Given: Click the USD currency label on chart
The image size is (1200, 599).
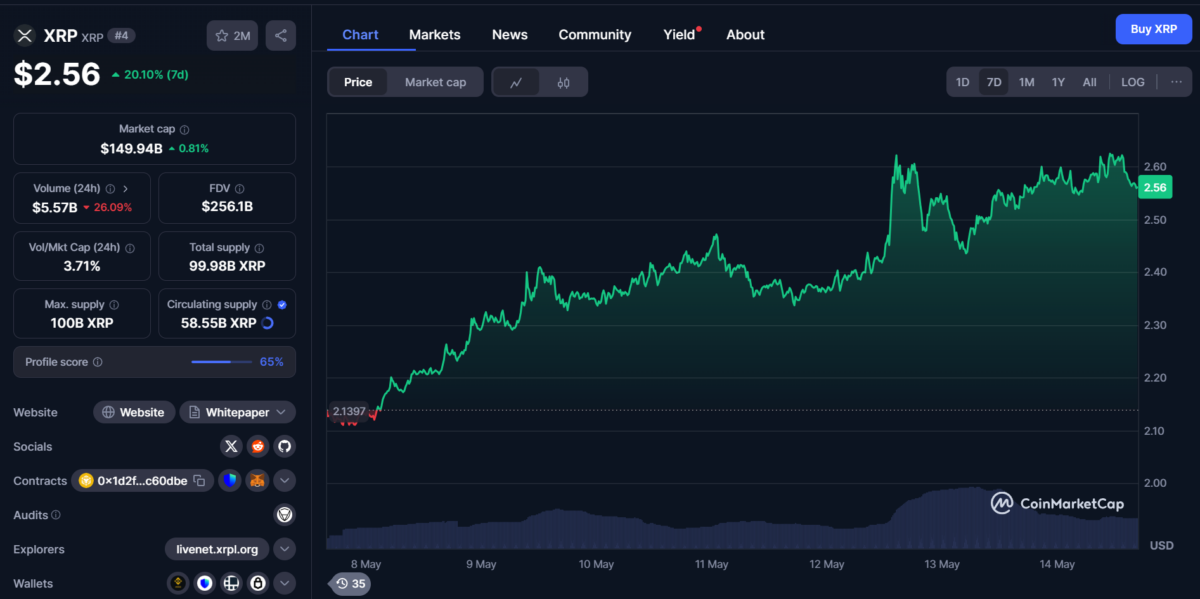Looking at the screenshot, I should click(x=1161, y=545).
